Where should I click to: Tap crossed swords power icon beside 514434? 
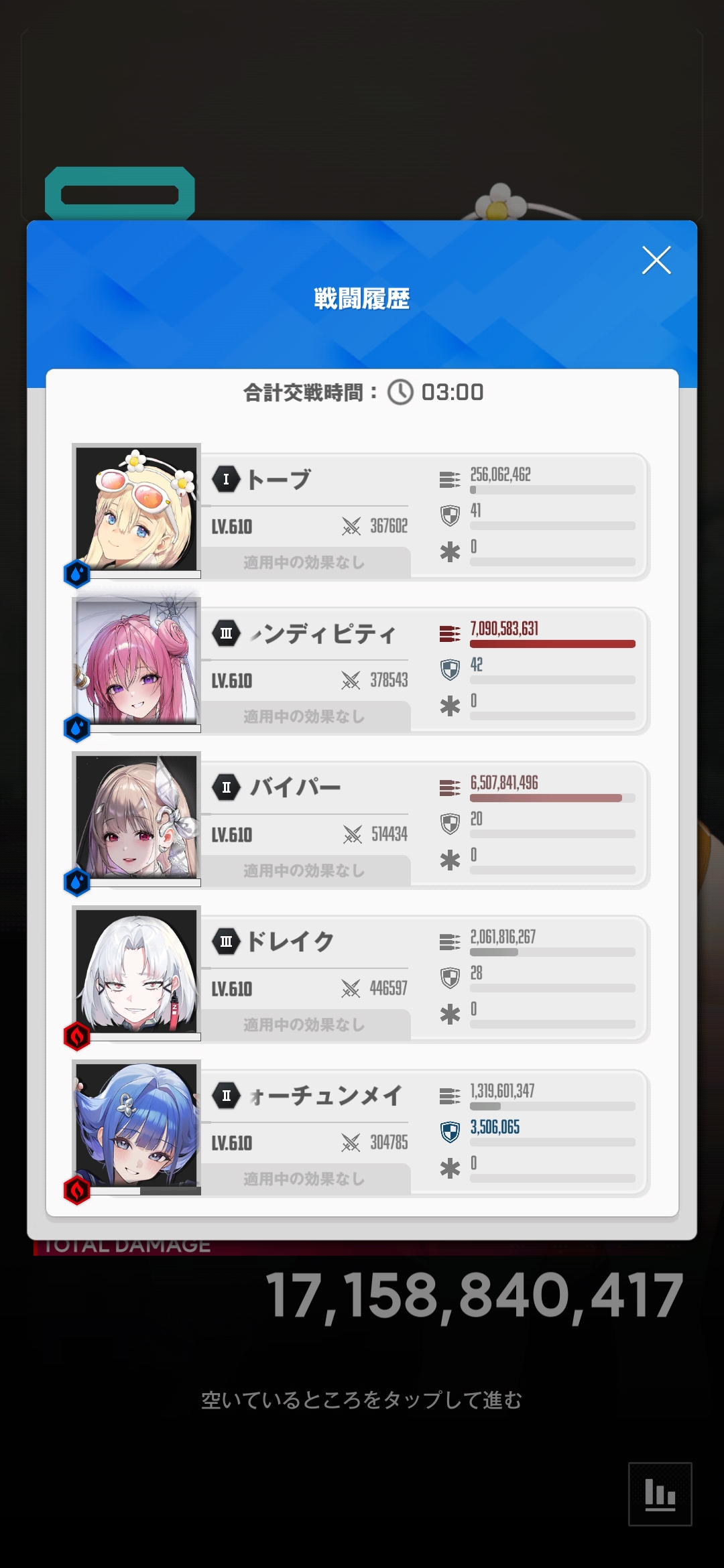pyautogui.click(x=352, y=834)
